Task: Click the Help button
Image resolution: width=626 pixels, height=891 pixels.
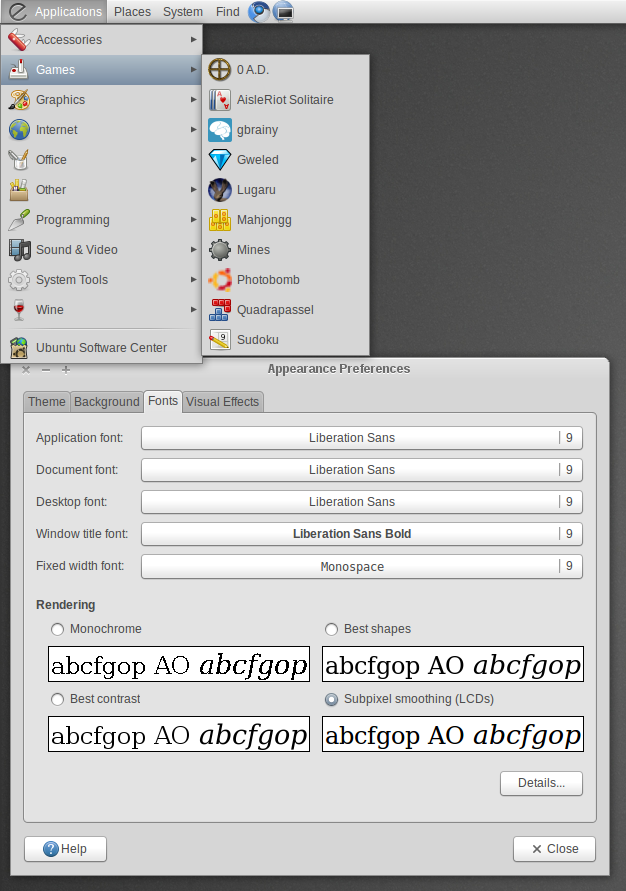Action: [65, 849]
